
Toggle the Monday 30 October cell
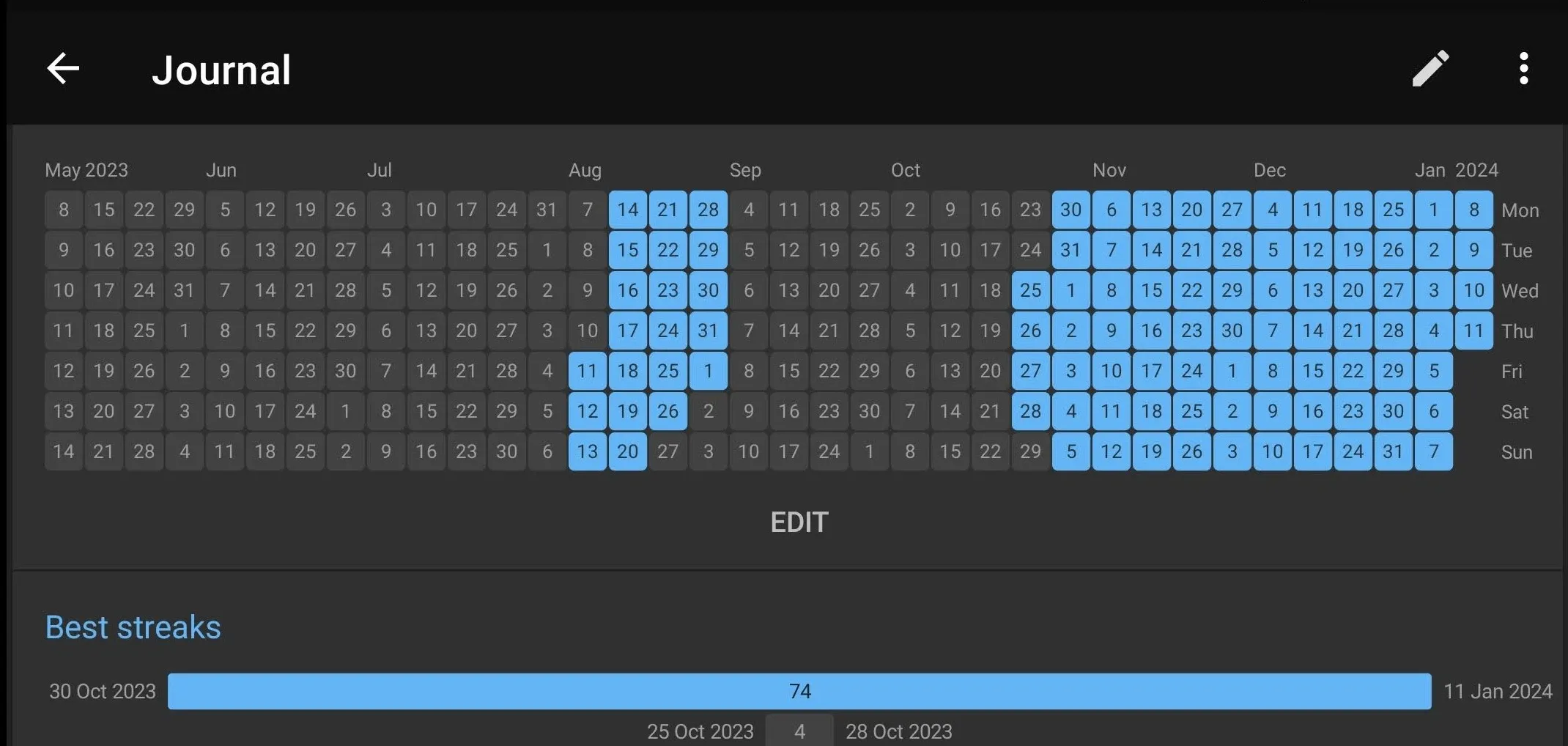tap(1070, 210)
